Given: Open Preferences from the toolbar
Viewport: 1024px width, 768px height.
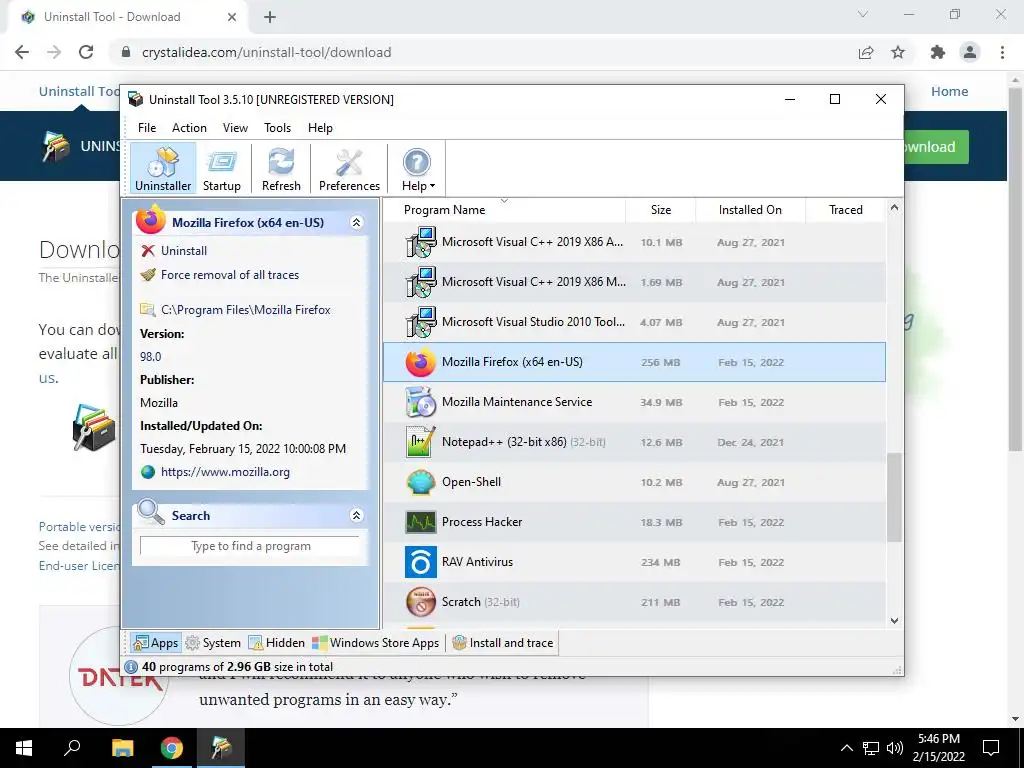Looking at the screenshot, I should pyautogui.click(x=349, y=169).
